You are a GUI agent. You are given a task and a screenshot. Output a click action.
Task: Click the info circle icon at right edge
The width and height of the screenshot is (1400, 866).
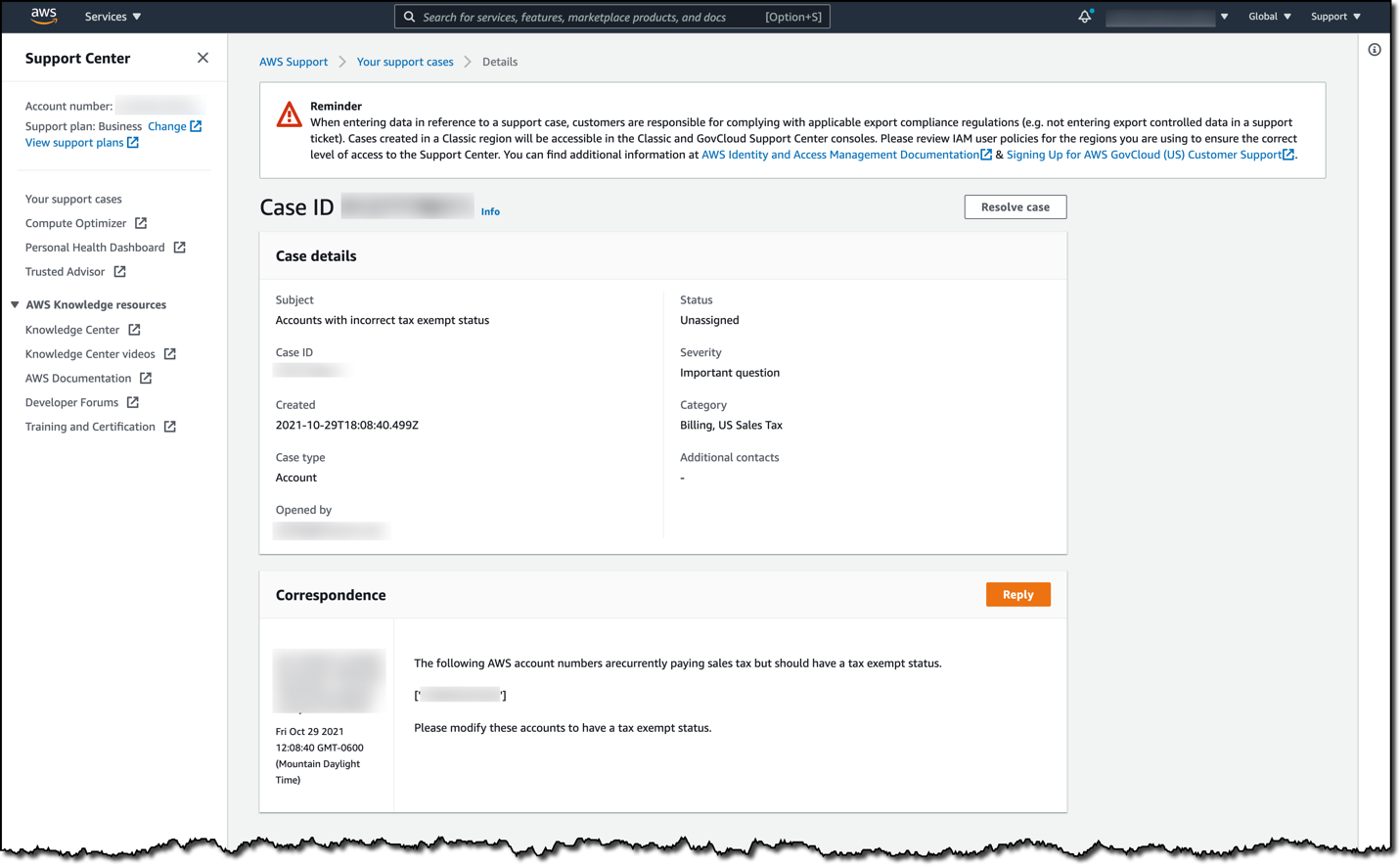[x=1375, y=50]
